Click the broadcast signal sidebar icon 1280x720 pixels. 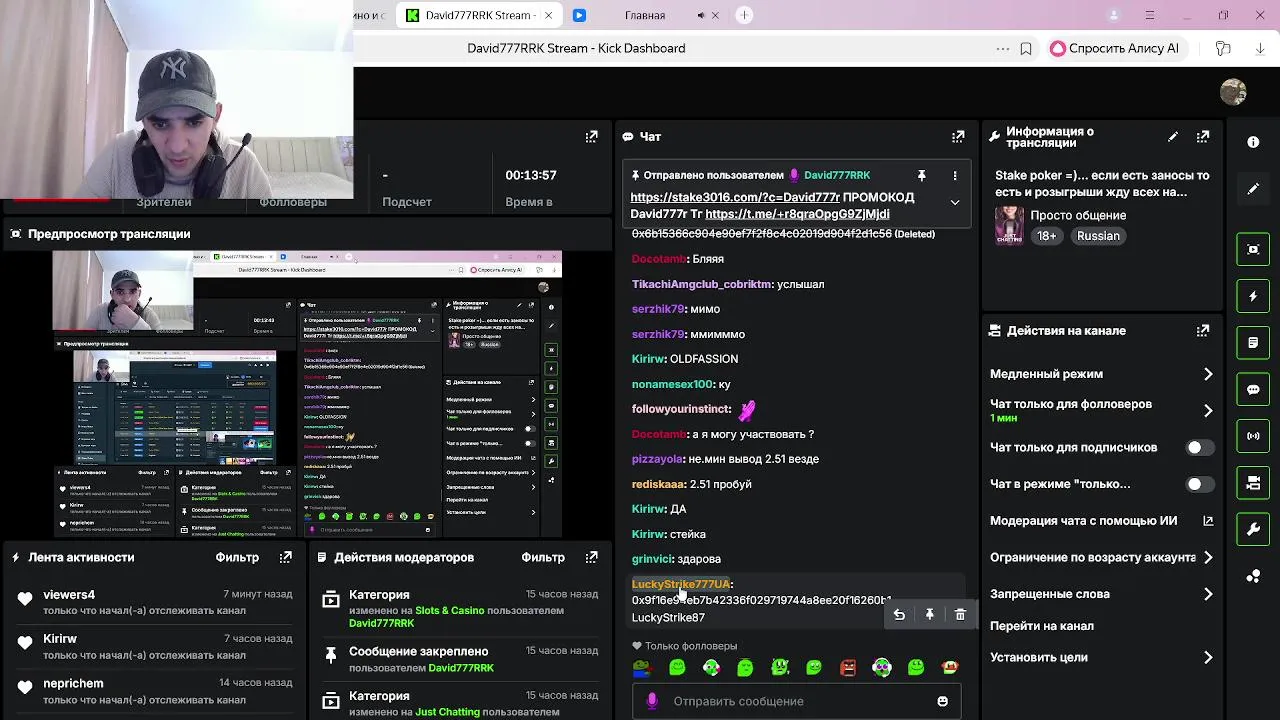[1253, 436]
